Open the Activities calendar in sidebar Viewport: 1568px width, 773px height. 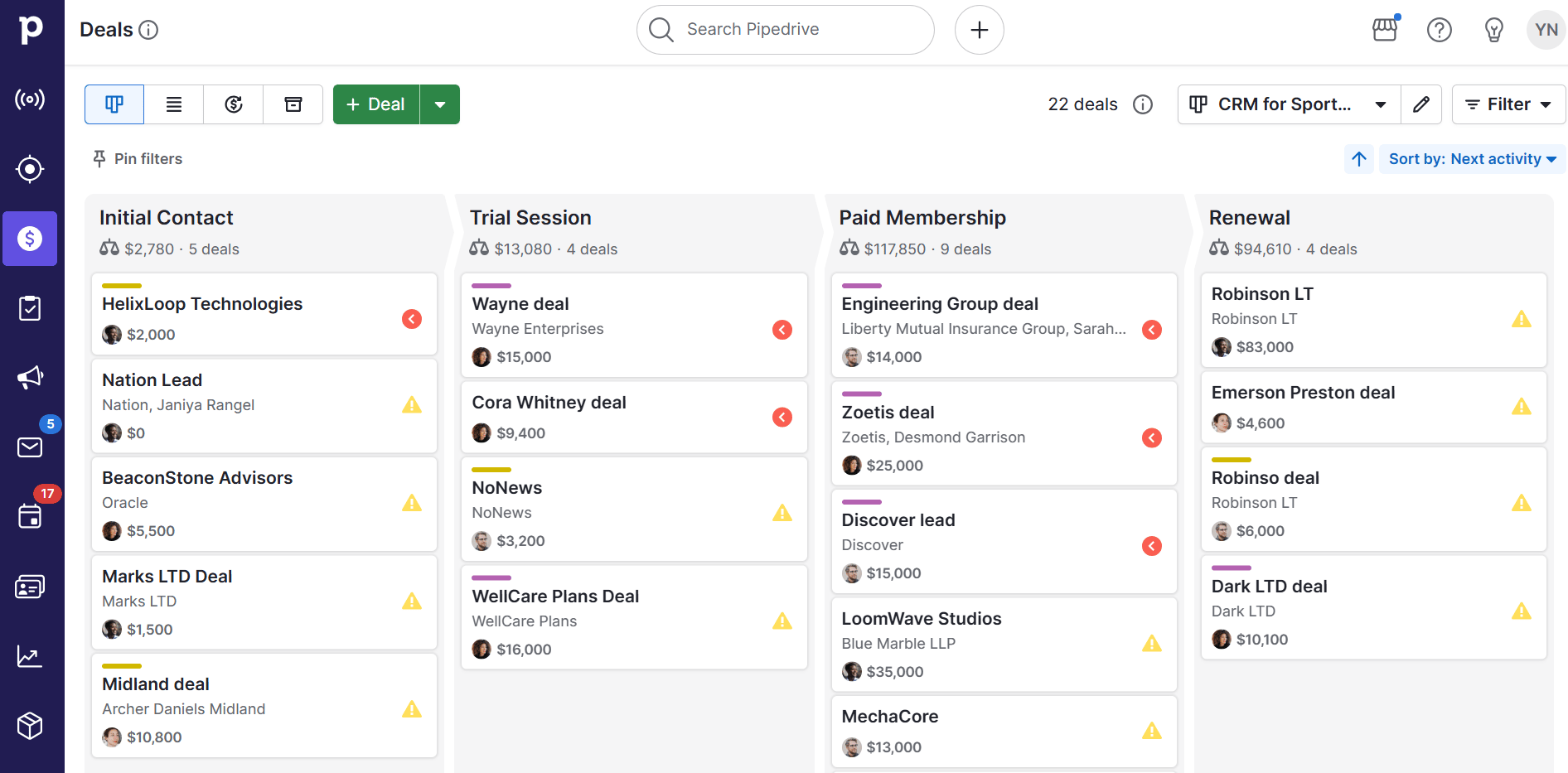[30, 516]
